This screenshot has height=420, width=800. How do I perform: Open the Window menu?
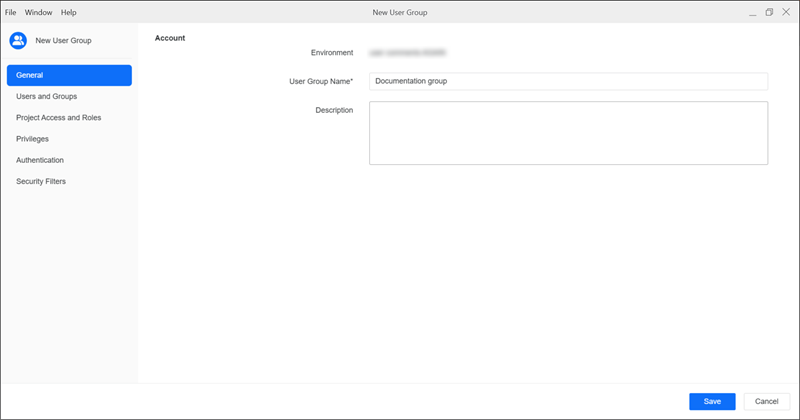pos(38,12)
